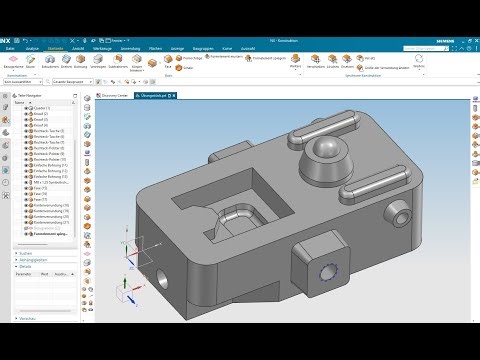Select the Drehen (revolve) tool

(x=66, y=62)
